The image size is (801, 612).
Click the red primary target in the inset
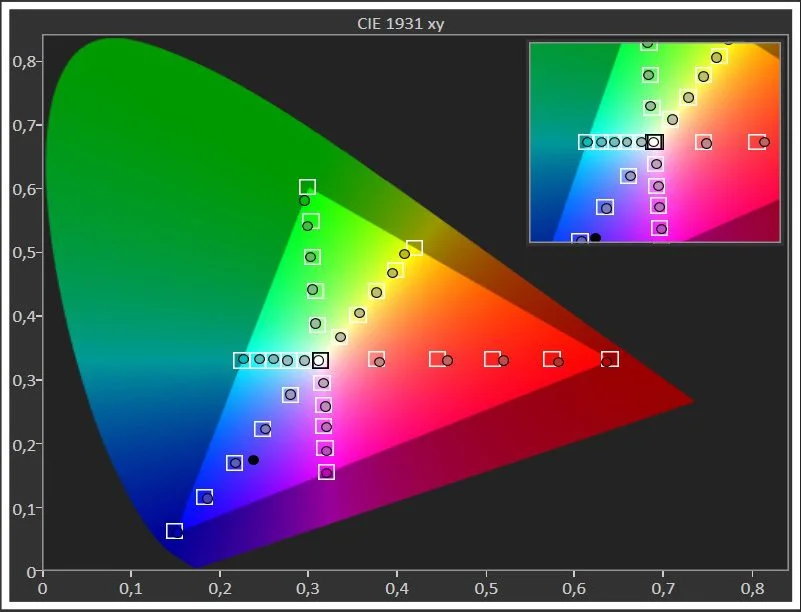point(757,142)
